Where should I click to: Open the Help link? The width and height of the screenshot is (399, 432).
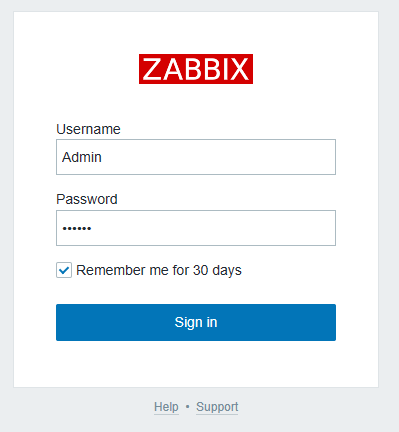[166, 407]
